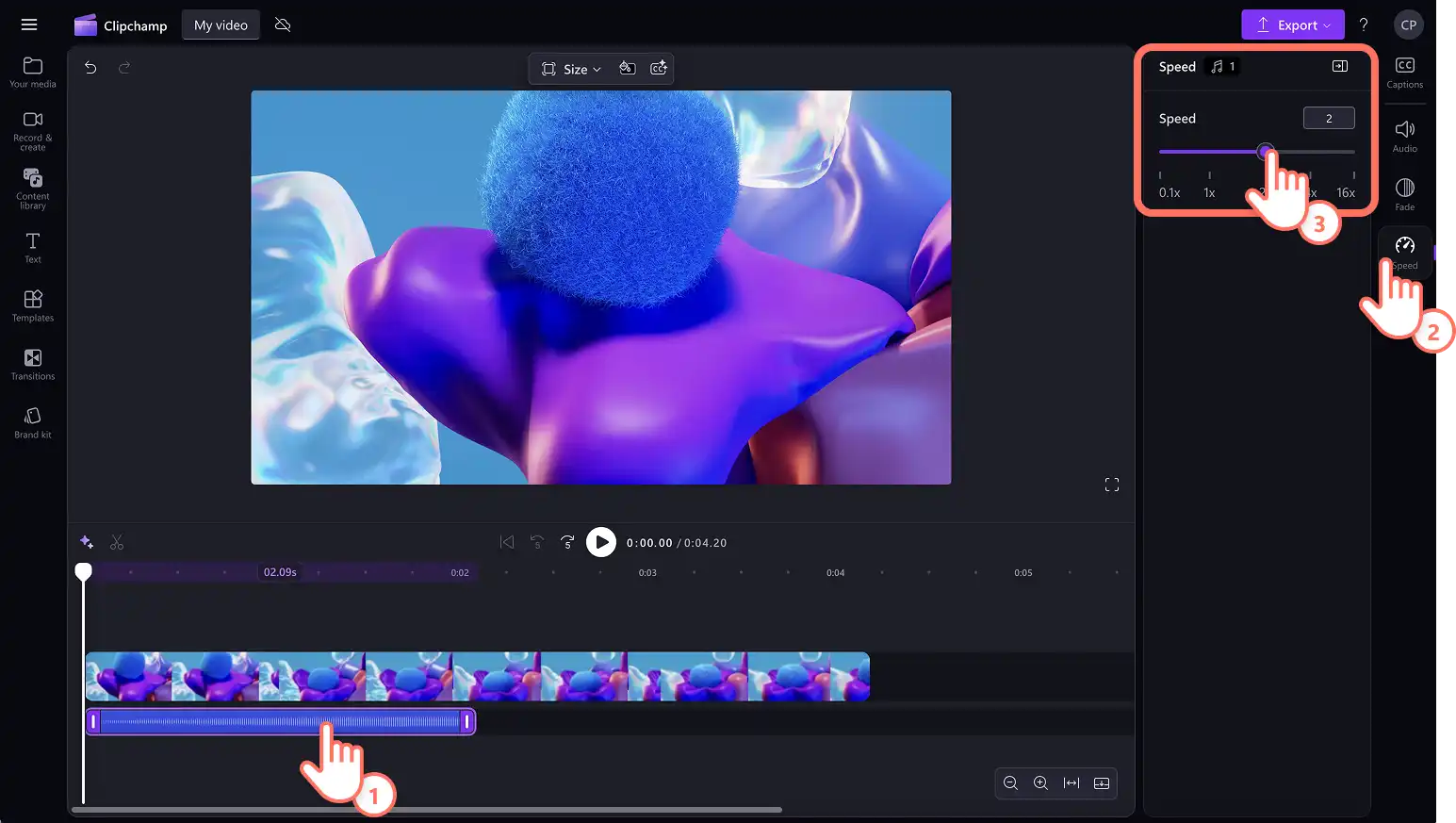
Task: Select the audio clip on timeline
Action: 281,722
